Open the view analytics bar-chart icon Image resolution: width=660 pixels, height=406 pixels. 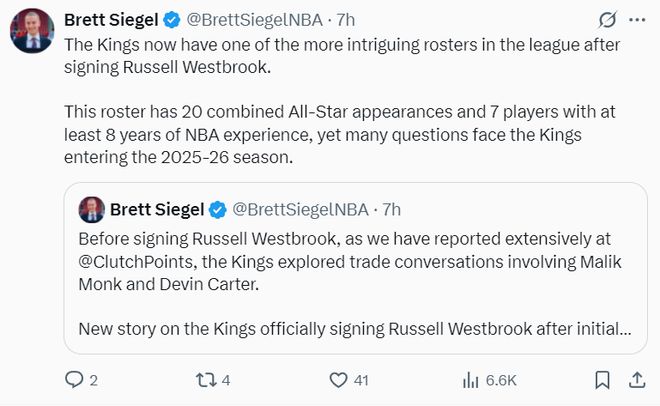(x=471, y=380)
